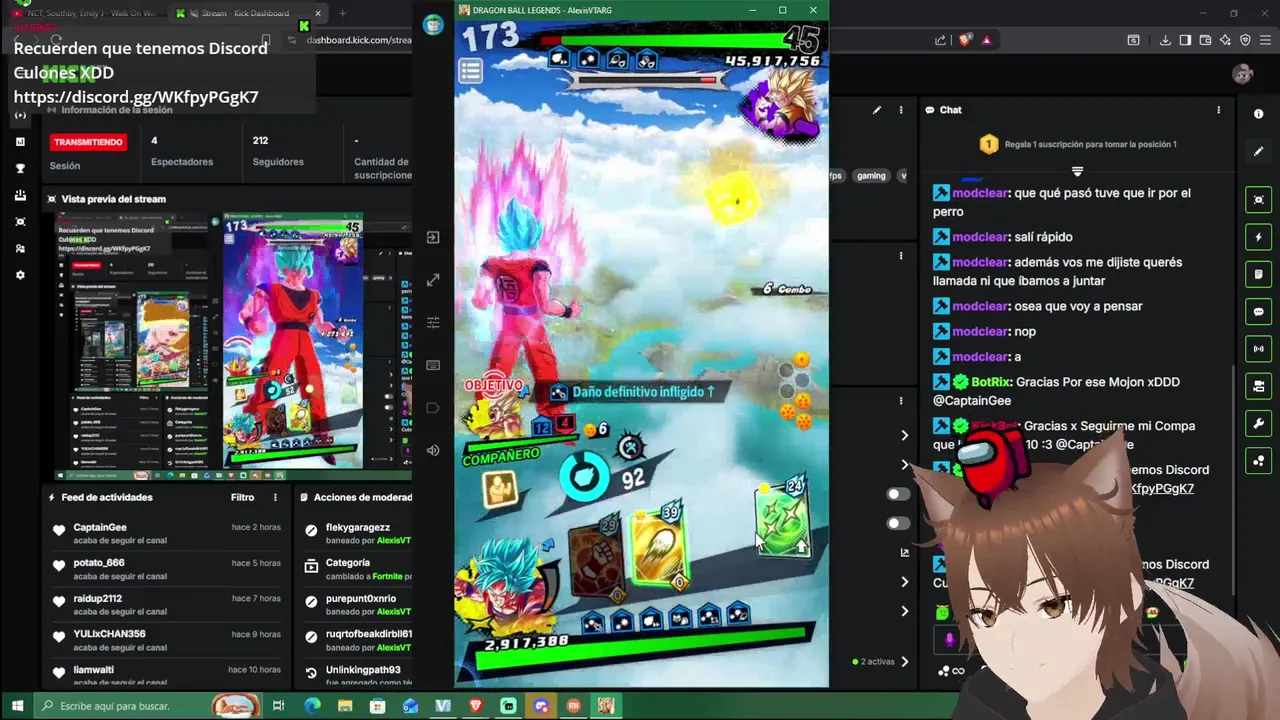Click the TRANSMITIENDO live status badge
Screen dimensions: 1280x720
point(88,142)
